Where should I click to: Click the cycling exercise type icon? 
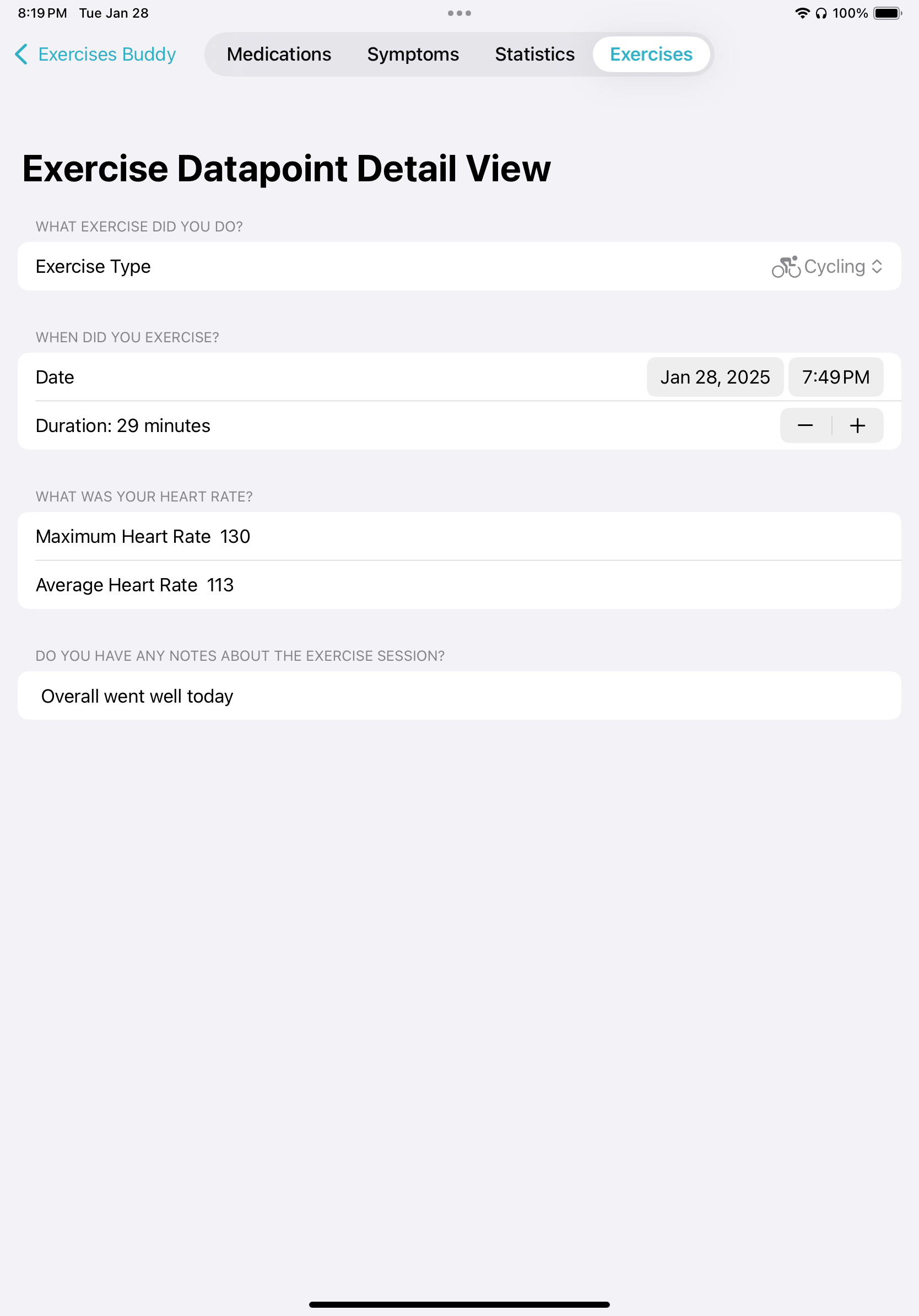click(786, 267)
